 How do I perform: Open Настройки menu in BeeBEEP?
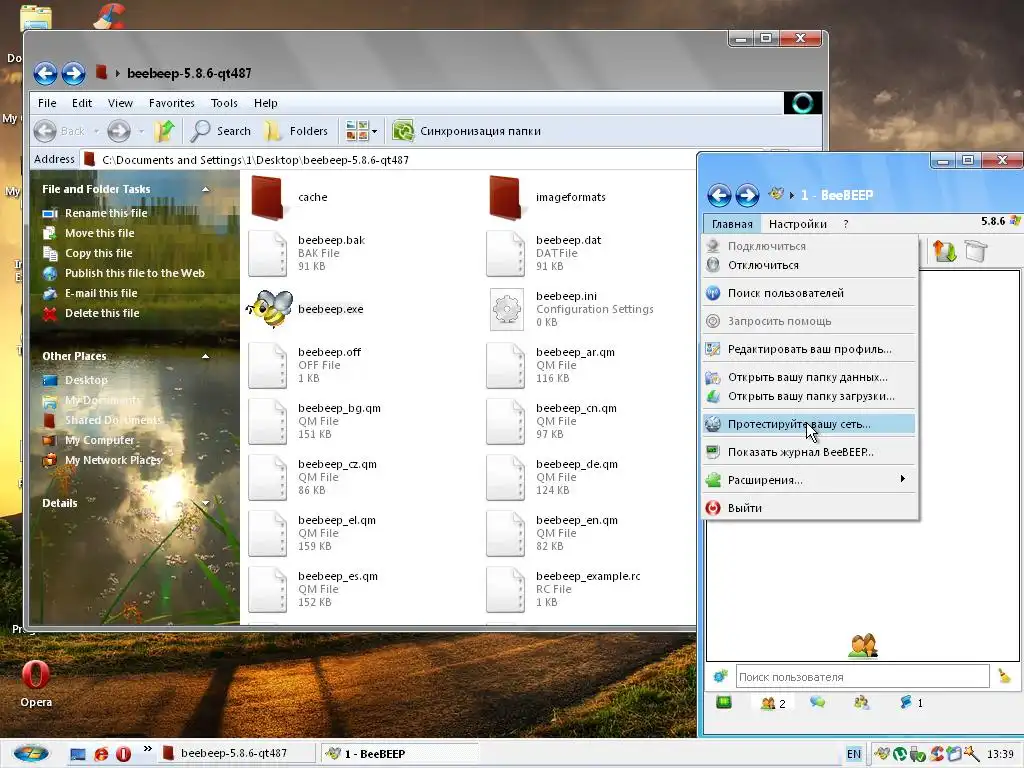pyautogui.click(x=798, y=224)
